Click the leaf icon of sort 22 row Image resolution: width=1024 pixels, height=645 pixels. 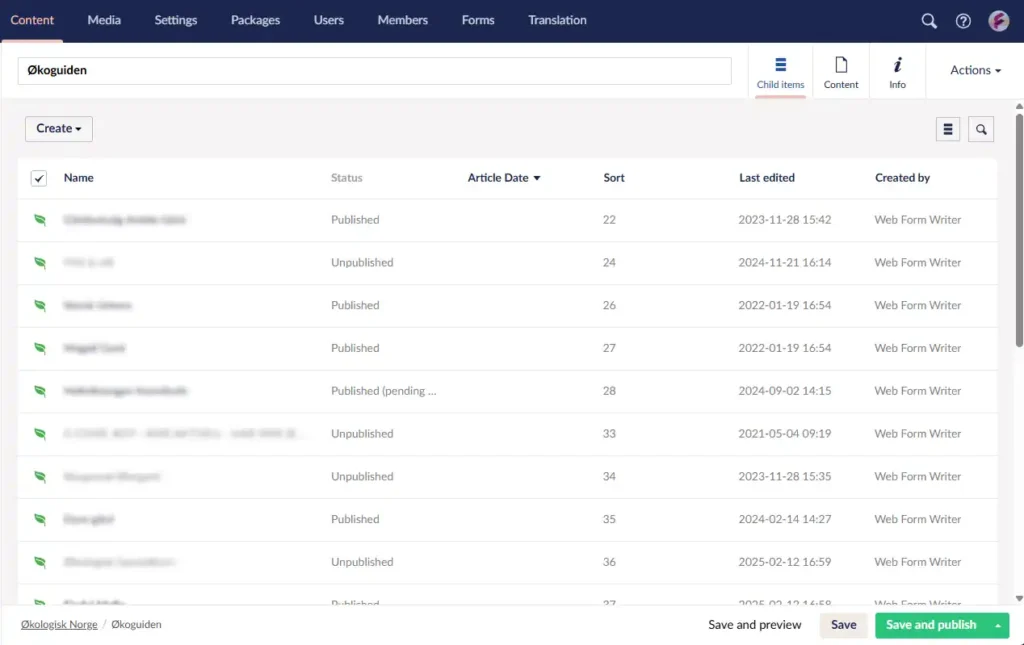click(40, 220)
